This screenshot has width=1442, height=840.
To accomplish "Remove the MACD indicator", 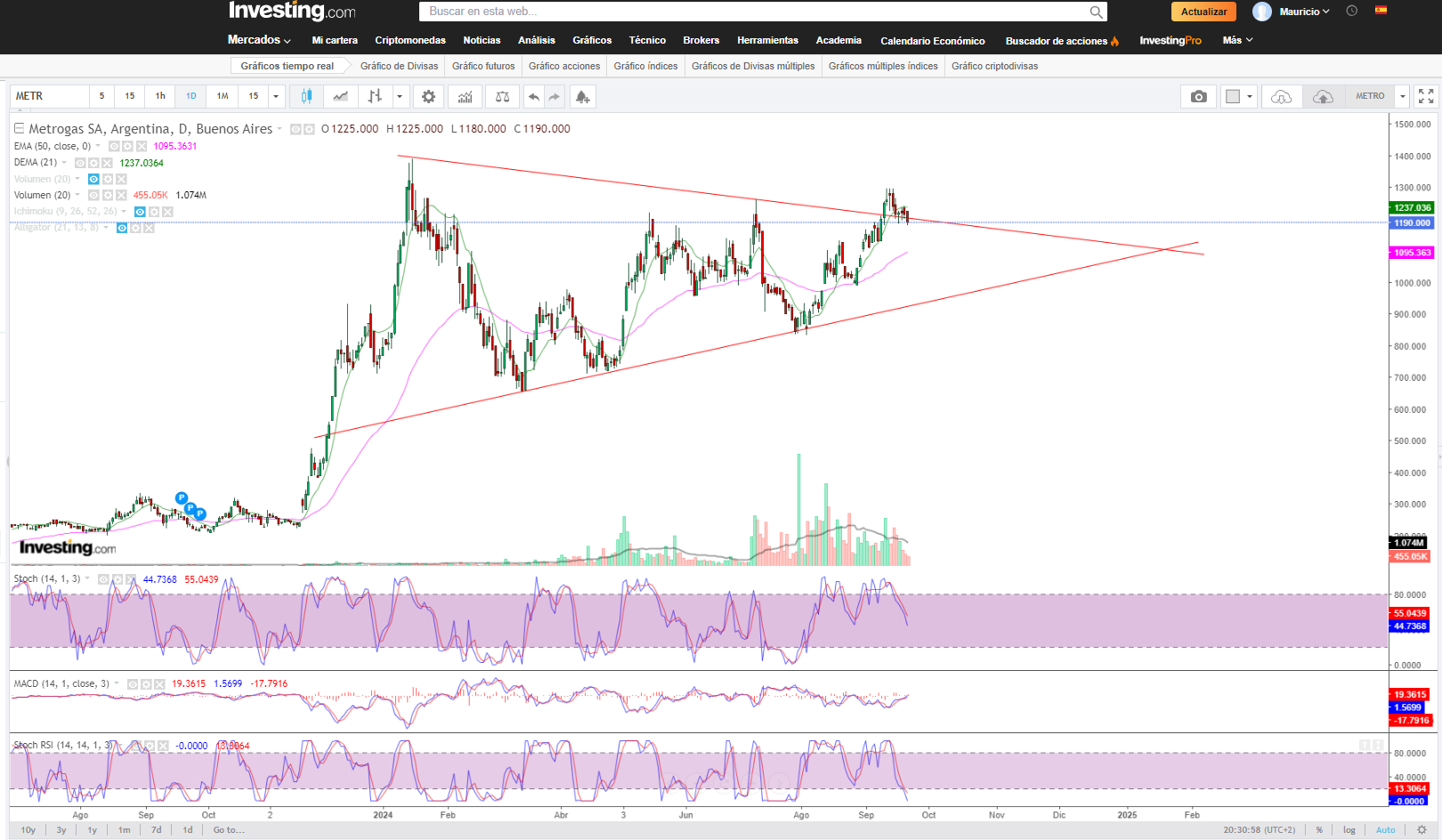I will 159,684.
